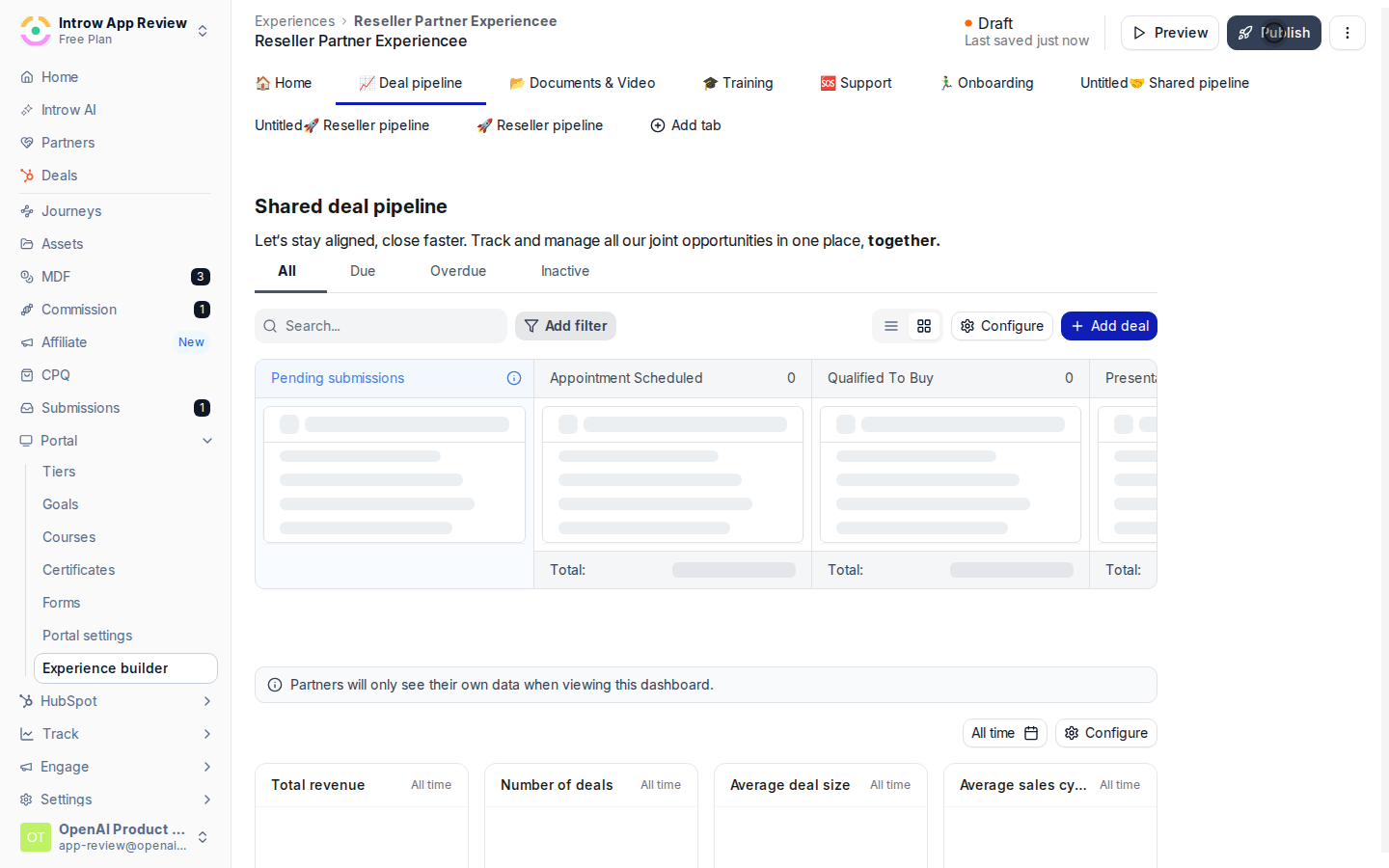This screenshot has width=1389, height=868.
Task: Click the Total revenue card title
Action: (318, 785)
